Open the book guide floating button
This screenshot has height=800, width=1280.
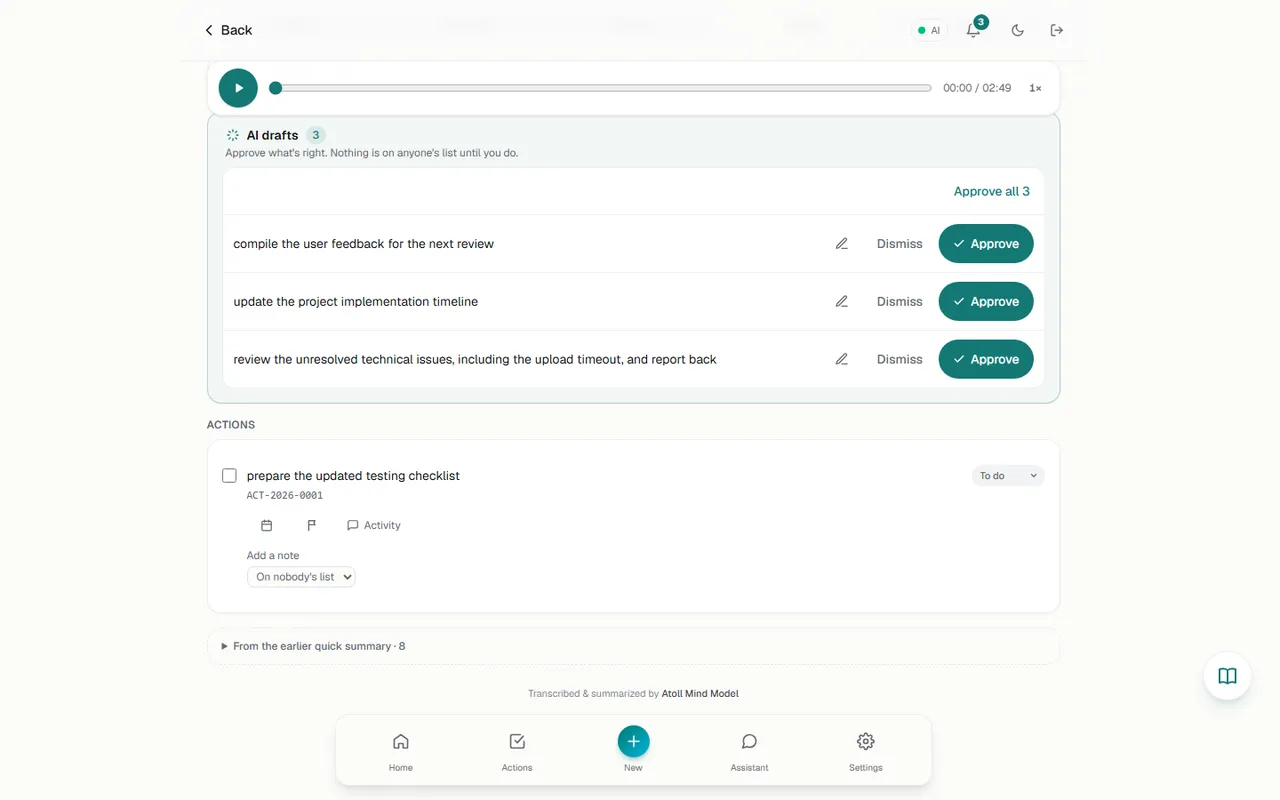[1227, 676]
